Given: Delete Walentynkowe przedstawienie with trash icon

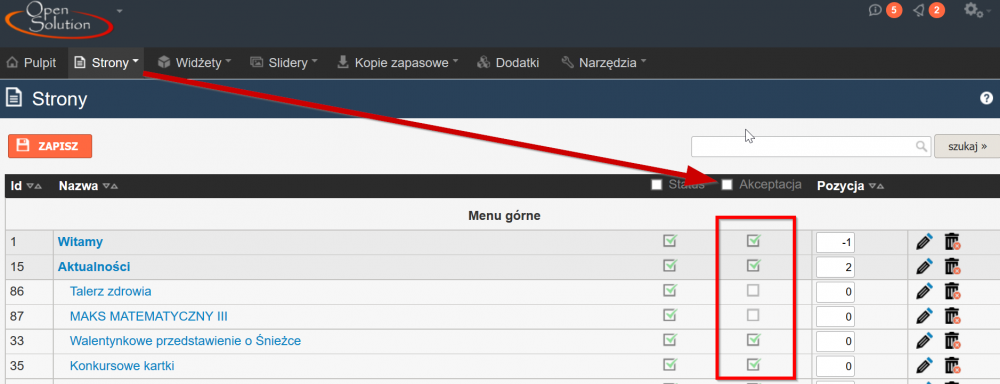Looking at the screenshot, I should pyautogui.click(x=952, y=341).
